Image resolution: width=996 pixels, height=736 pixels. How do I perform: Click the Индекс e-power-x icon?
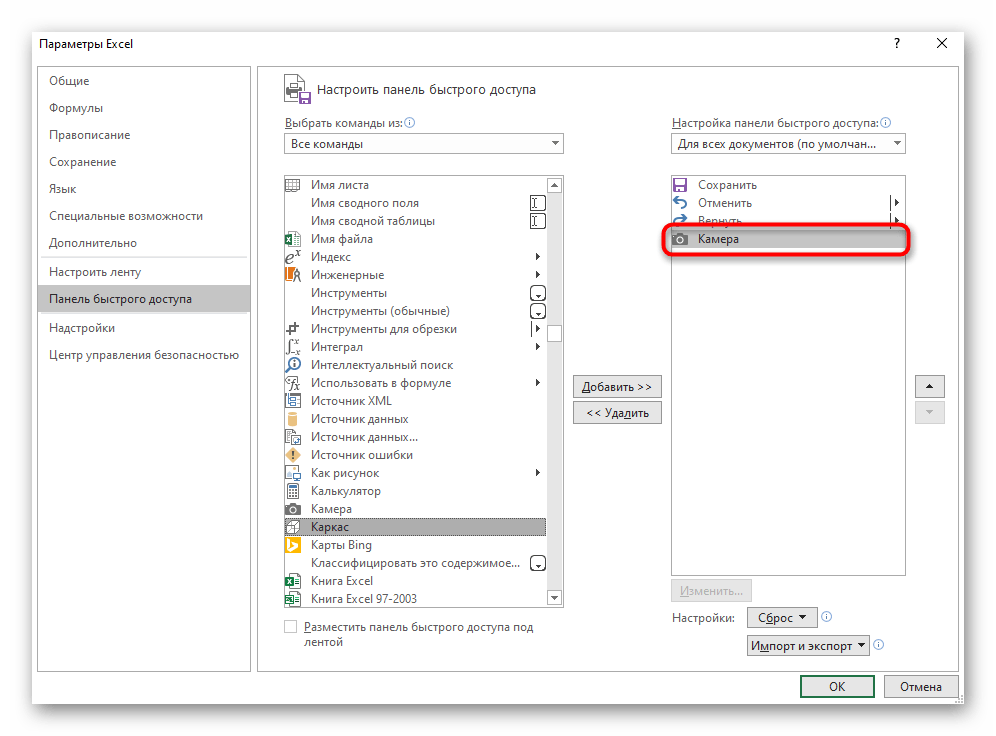[292, 257]
